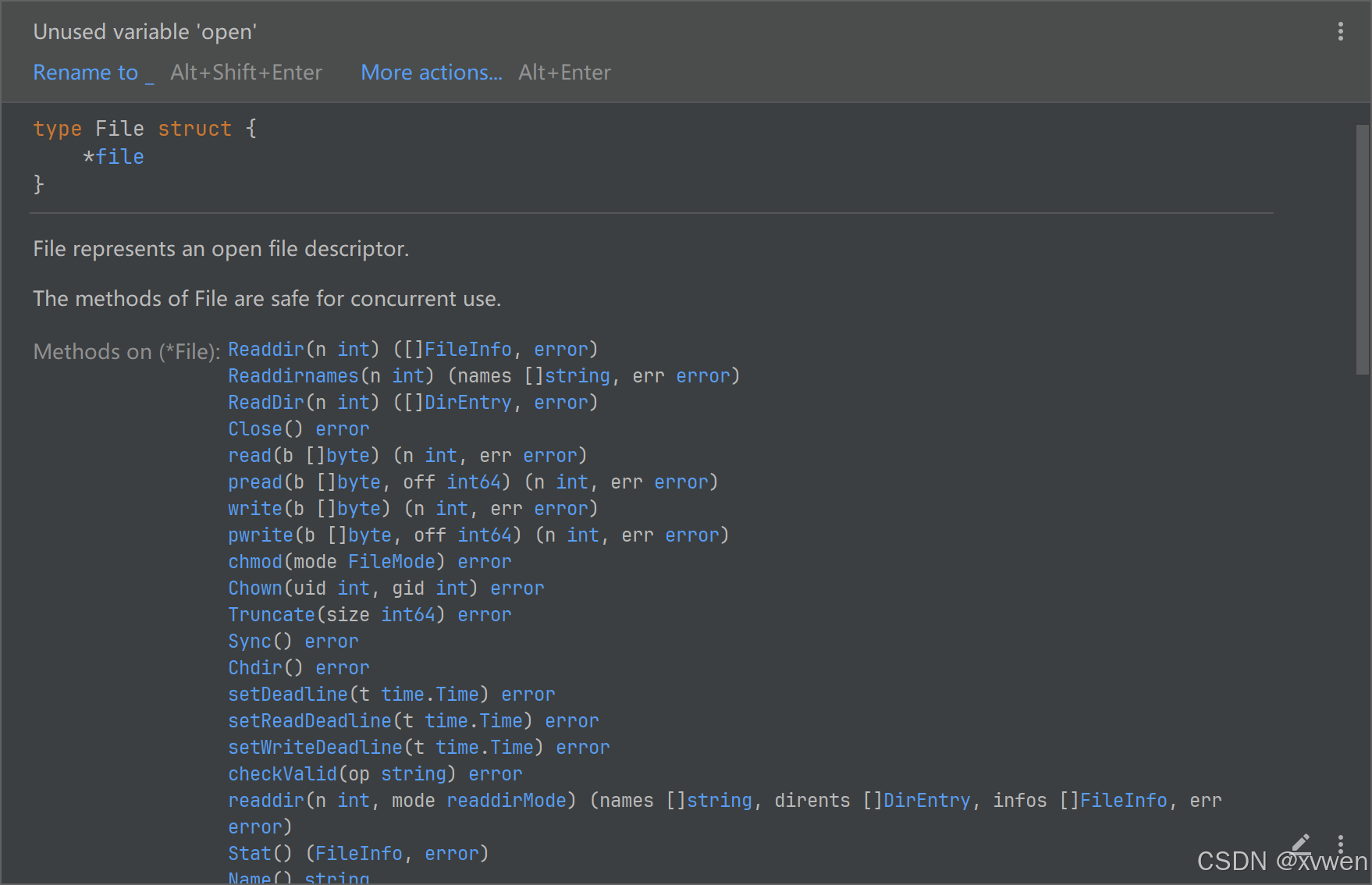Open the top-right three-dot options menu

coord(1340,31)
